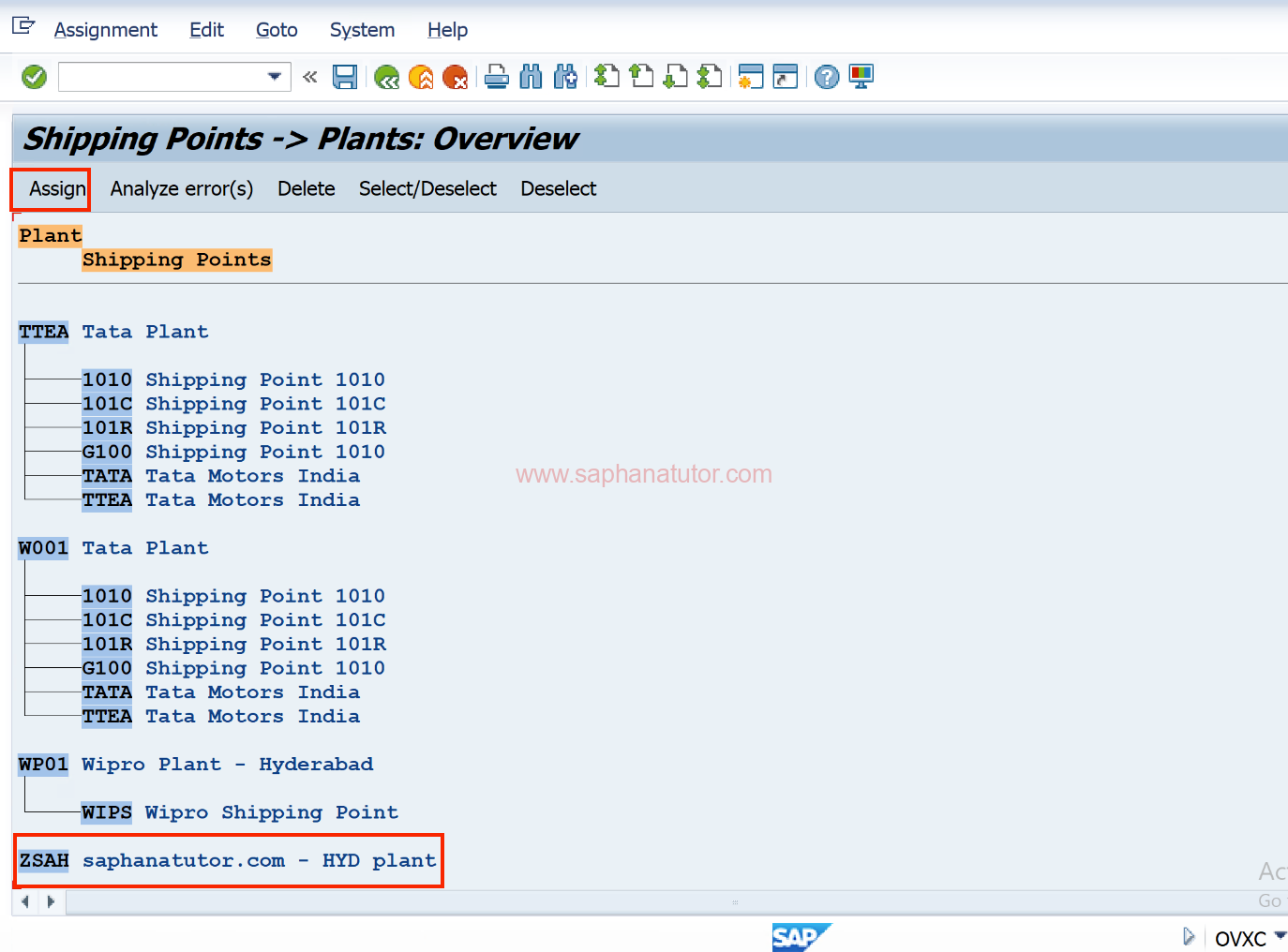Select shipping point G100 under plant W001
1288x952 pixels.
[x=233, y=668]
